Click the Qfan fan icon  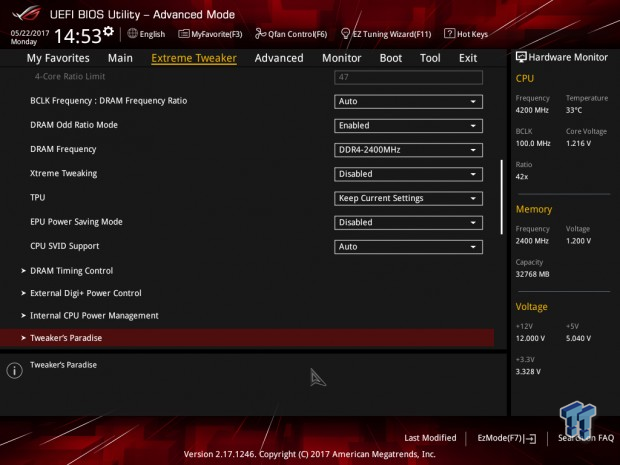click(261, 34)
